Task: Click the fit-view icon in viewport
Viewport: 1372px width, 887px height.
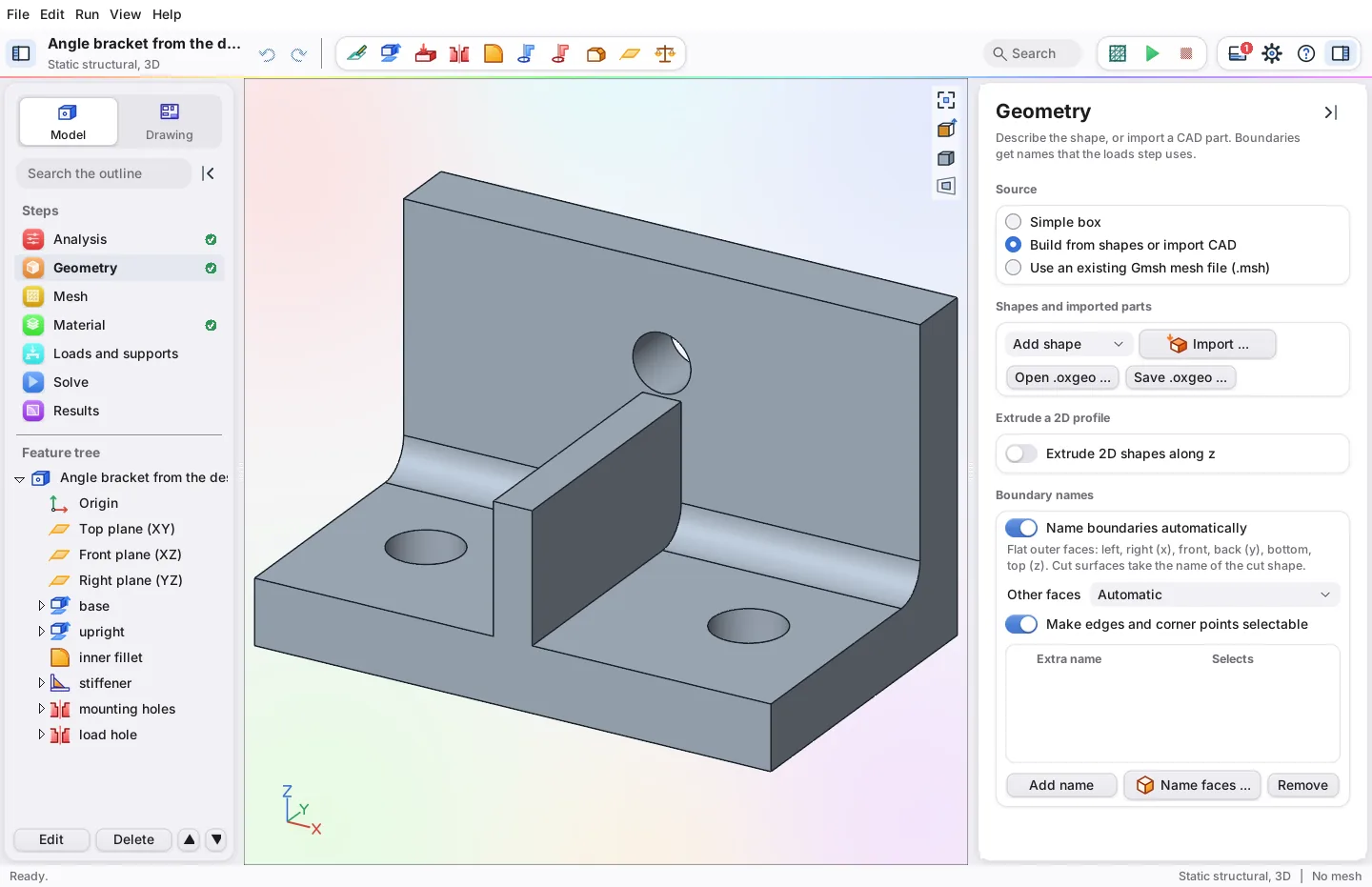Action: pyautogui.click(x=946, y=100)
